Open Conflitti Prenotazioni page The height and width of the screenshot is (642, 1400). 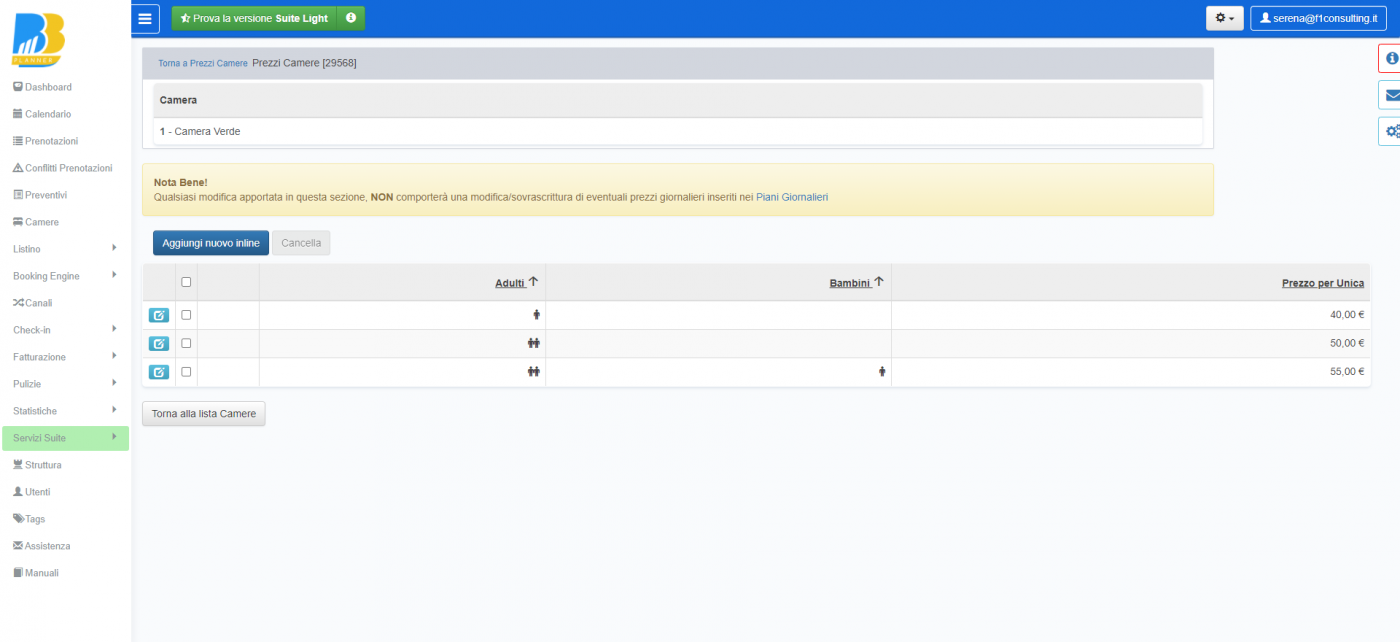pyautogui.click(x=62, y=168)
